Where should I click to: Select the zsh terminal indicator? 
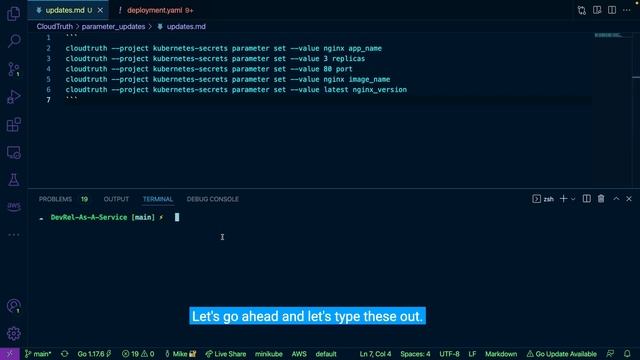point(543,199)
